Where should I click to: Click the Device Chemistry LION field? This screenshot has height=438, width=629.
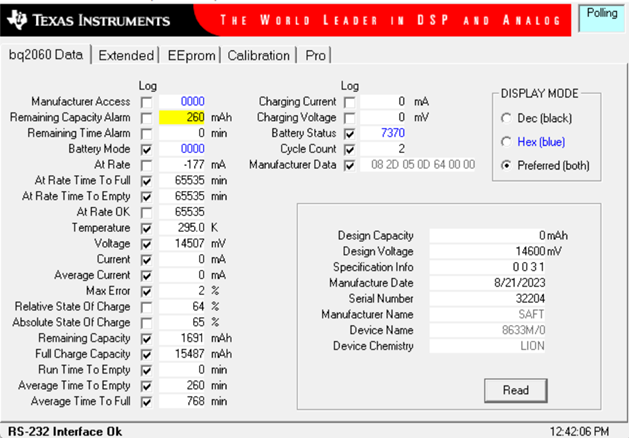pyautogui.click(x=487, y=346)
